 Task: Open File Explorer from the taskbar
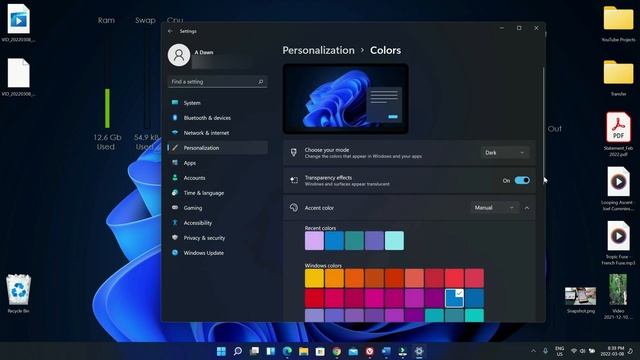[304, 351]
